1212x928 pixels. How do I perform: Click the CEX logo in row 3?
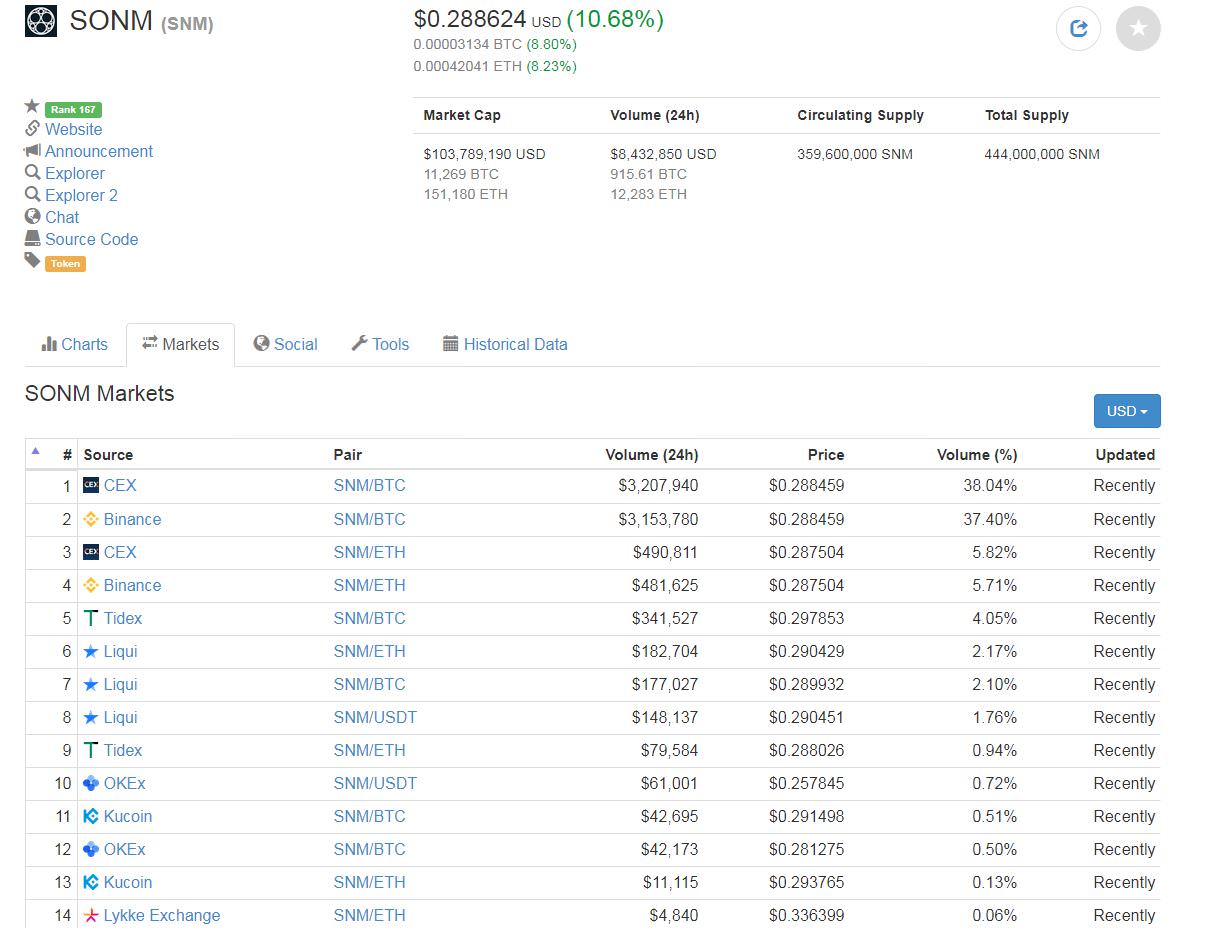(x=91, y=552)
